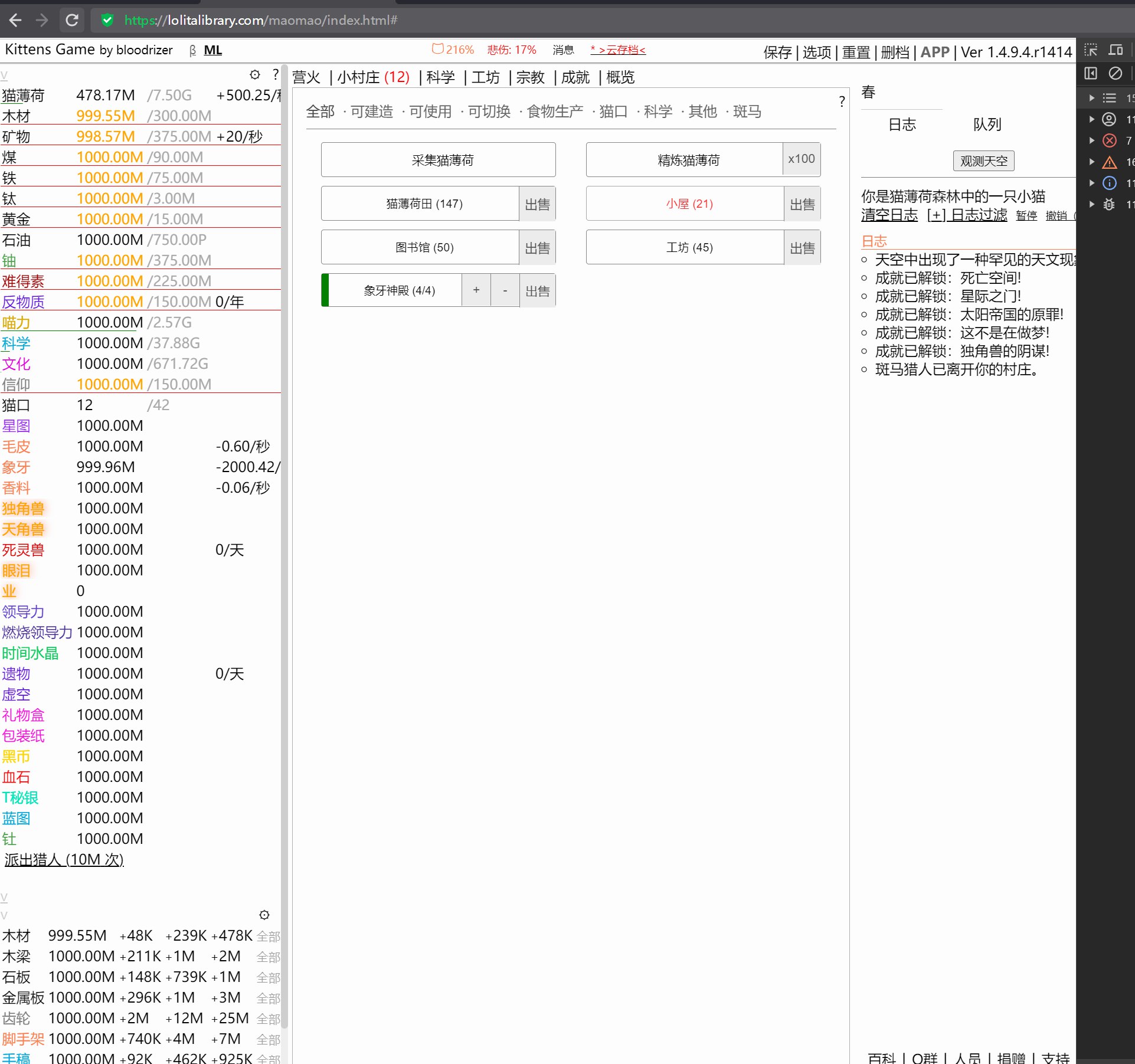The height and width of the screenshot is (1064, 1135).
Task: Click the DevTools inspect element icon
Action: [1091, 50]
